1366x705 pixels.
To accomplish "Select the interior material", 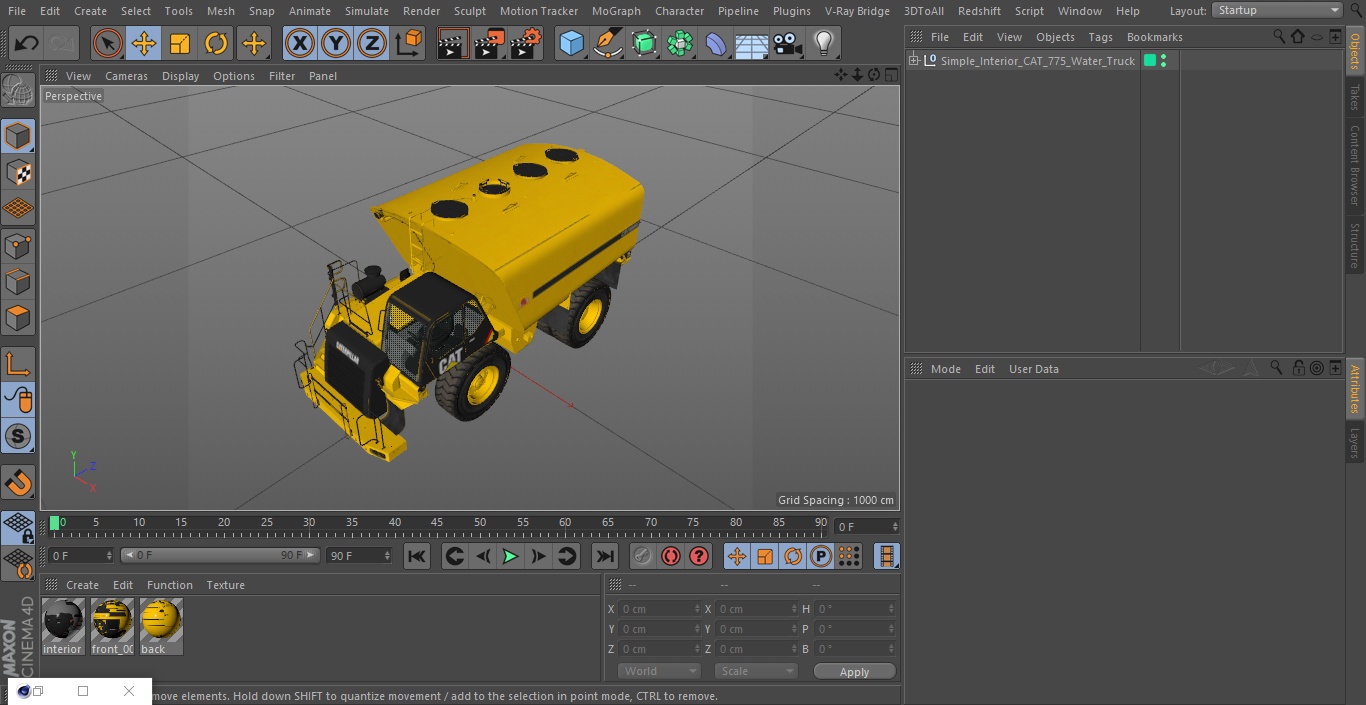I will pos(63,627).
